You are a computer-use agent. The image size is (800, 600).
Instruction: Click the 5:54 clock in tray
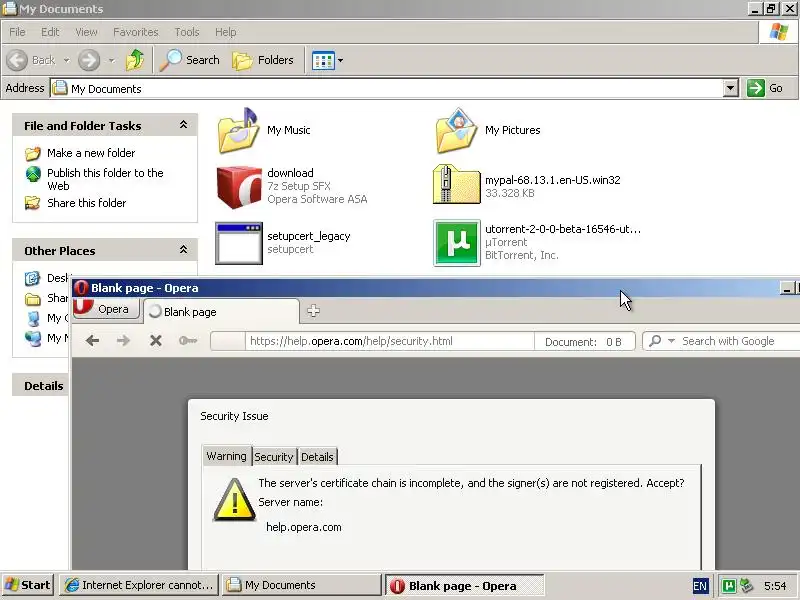click(776, 586)
